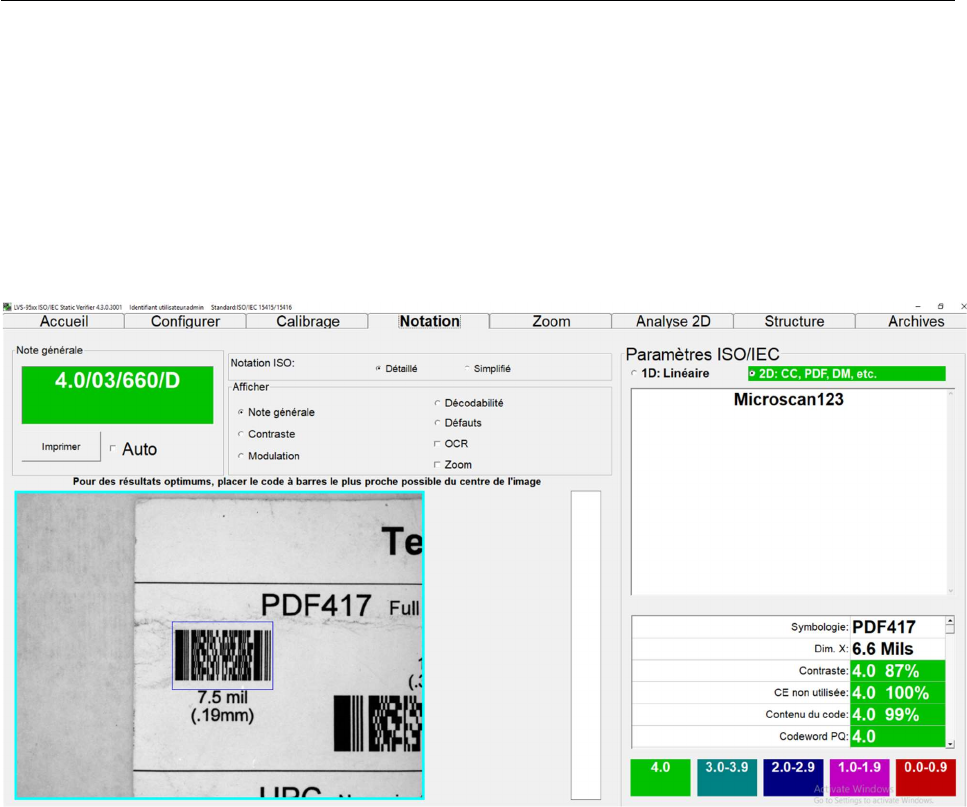Click the Imprimer button
Viewport: 967px width, 807px height.
61,446
